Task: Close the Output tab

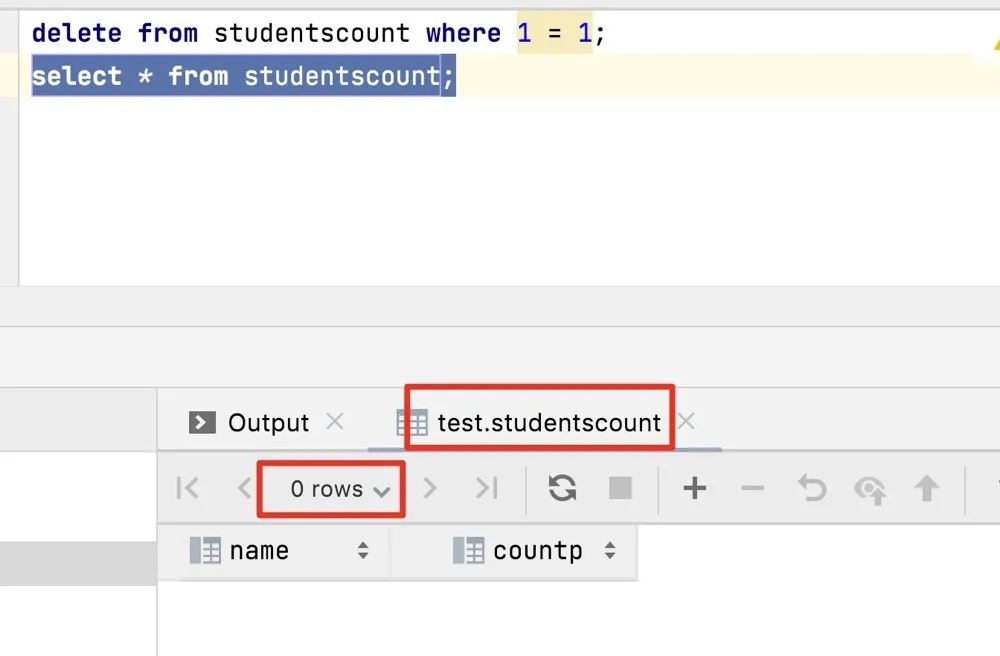Action: (334, 422)
